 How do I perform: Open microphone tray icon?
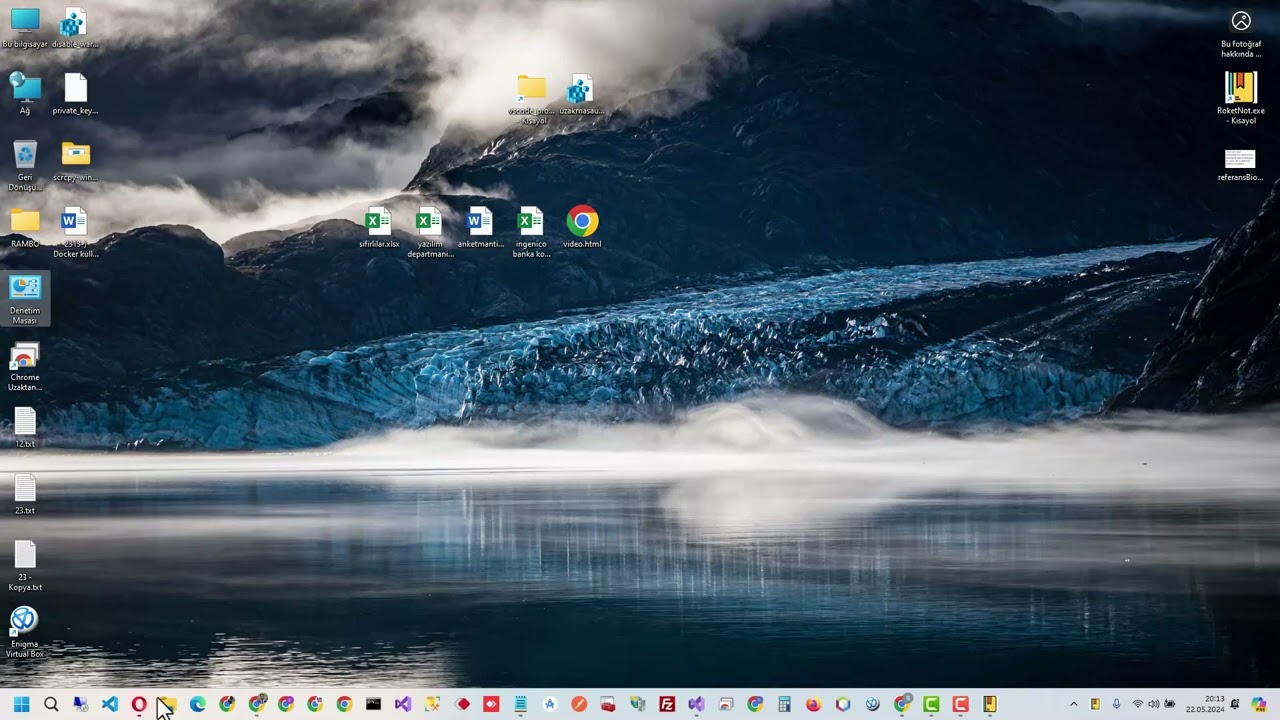click(1116, 704)
